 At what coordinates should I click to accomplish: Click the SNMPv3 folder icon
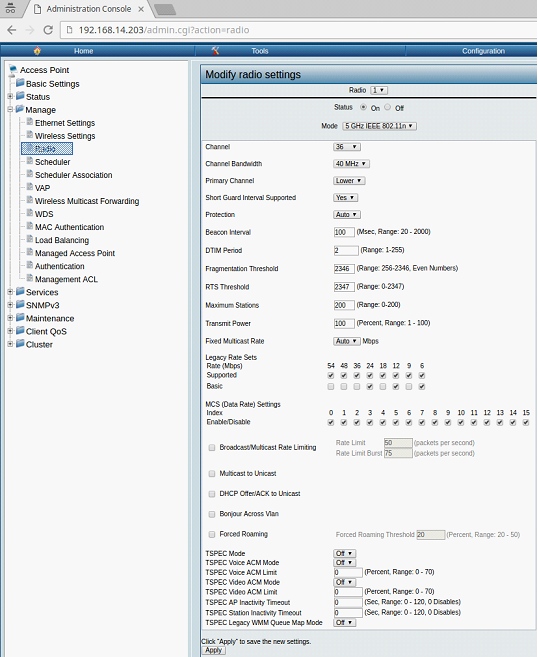(x=20, y=304)
